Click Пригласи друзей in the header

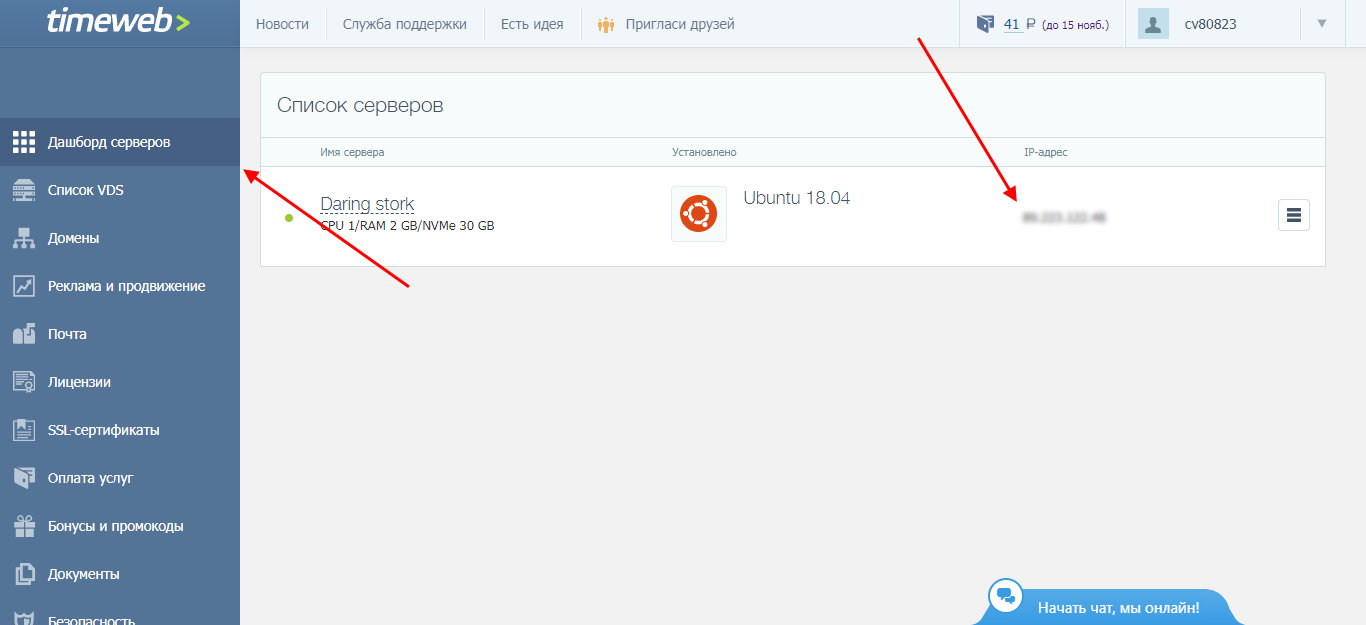pyautogui.click(x=679, y=24)
